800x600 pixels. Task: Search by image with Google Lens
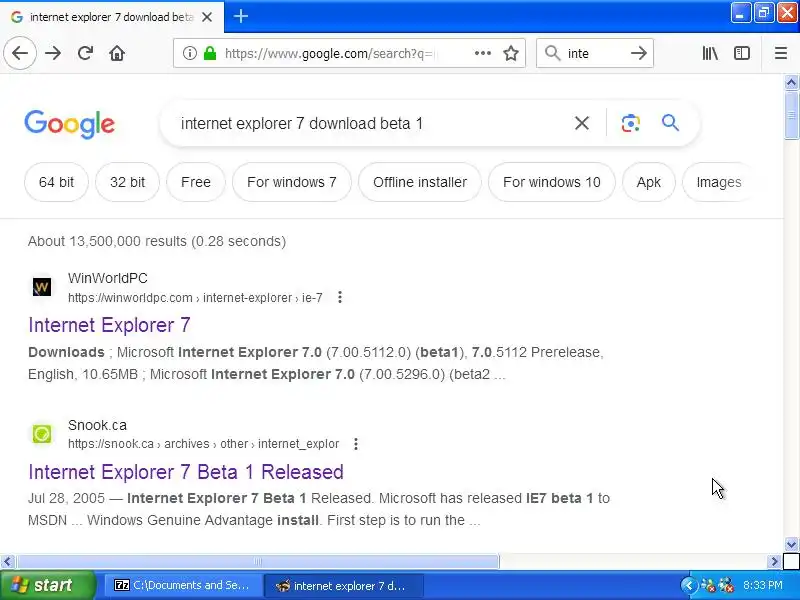(x=631, y=123)
